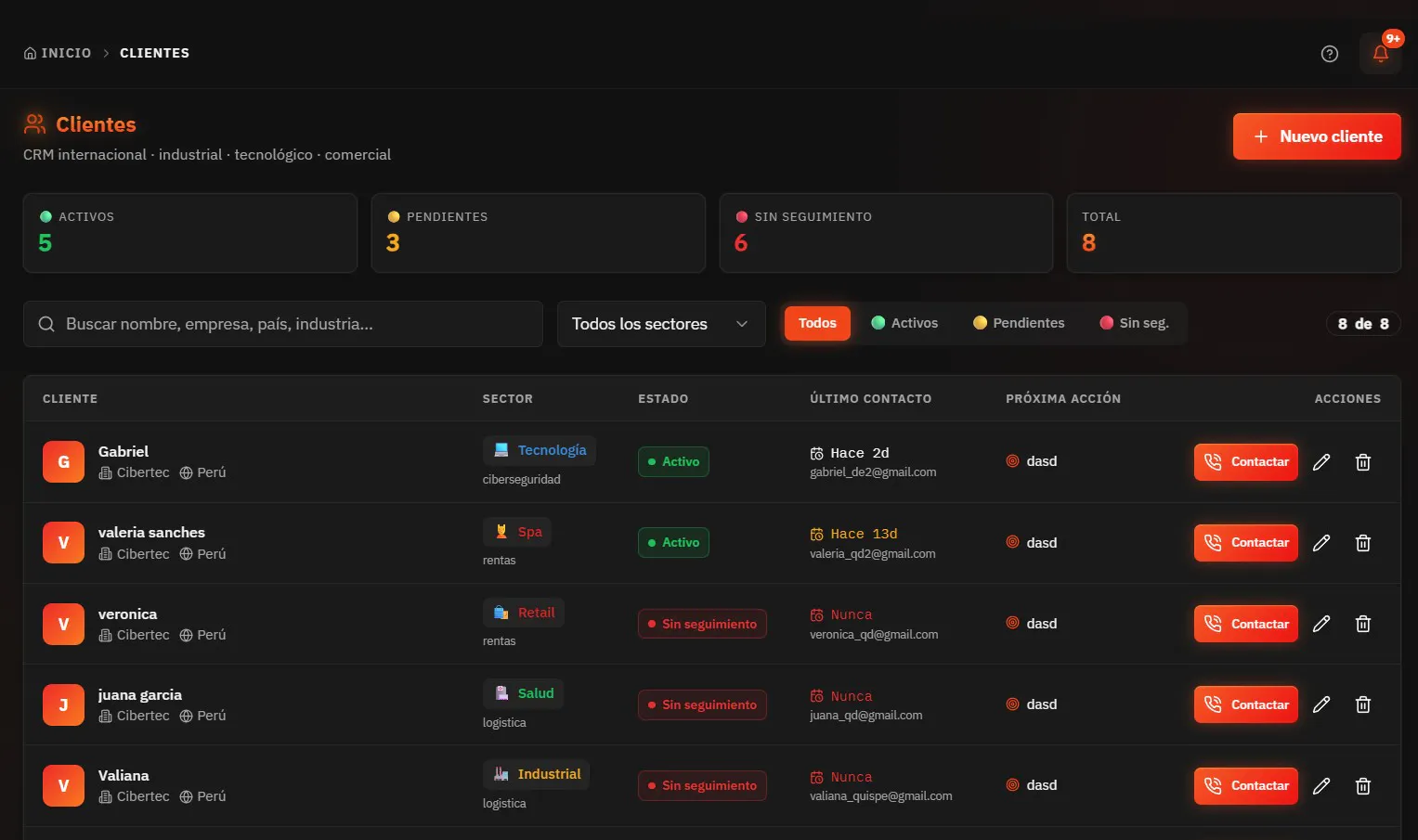Image resolution: width=1418 pixels, height=840 pixels.
Task: Filter list by Sin seg. status
Action: [1134, 323]
